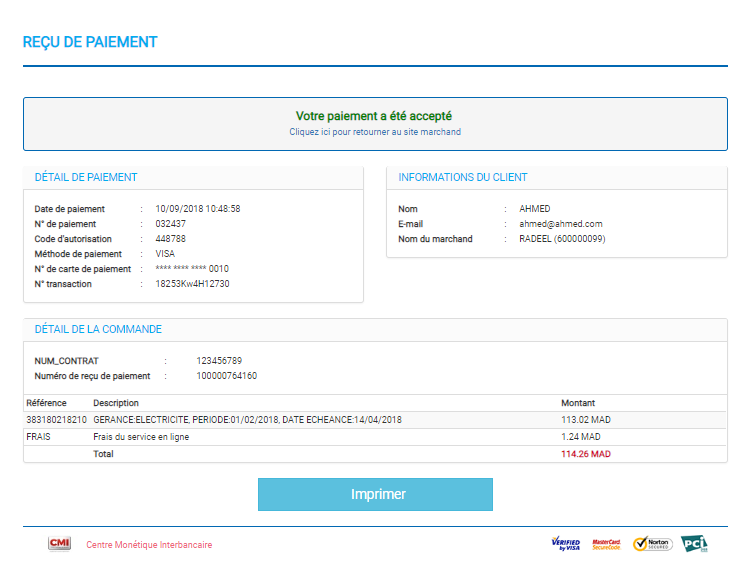This screenshot has width=742, height=574.
Task: Click the Norton Secured badge
Action: pyautogui.click(x=651, y=544)
